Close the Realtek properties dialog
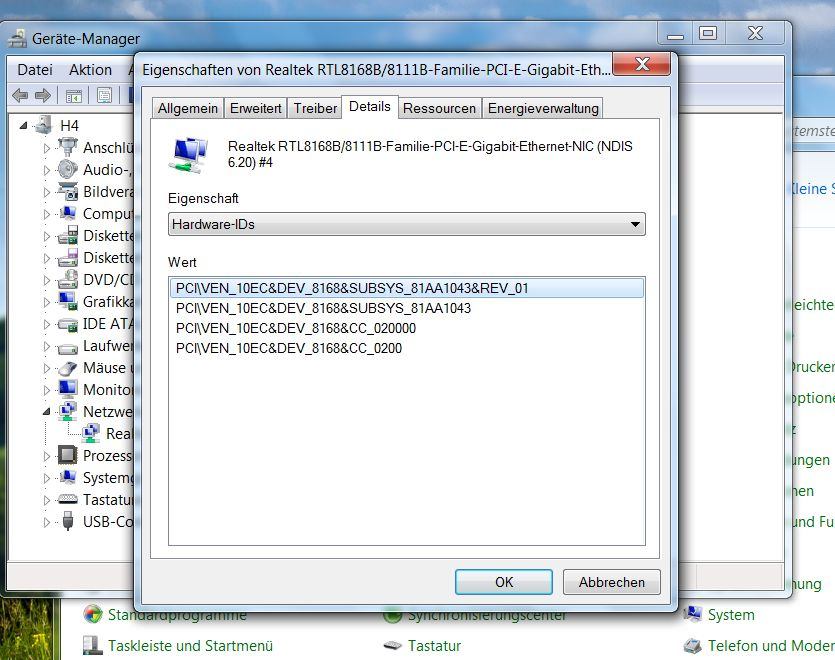 click(642, 64)
